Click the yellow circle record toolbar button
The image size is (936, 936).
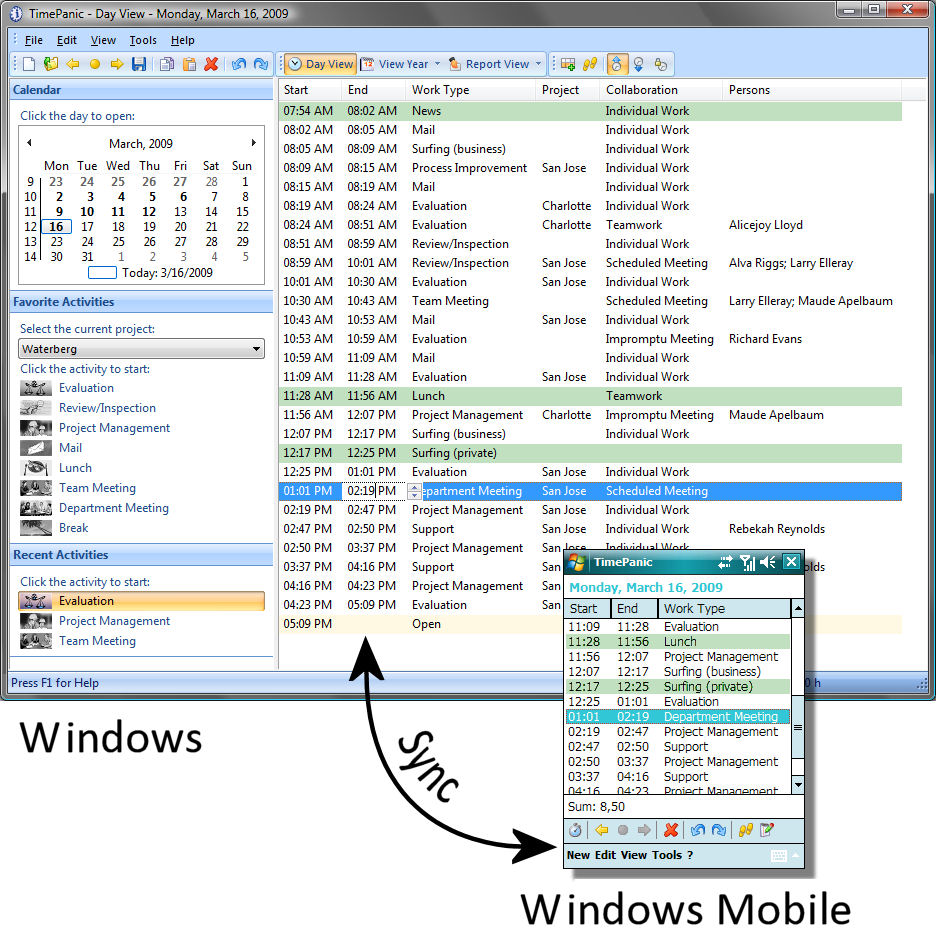point(95,64)
